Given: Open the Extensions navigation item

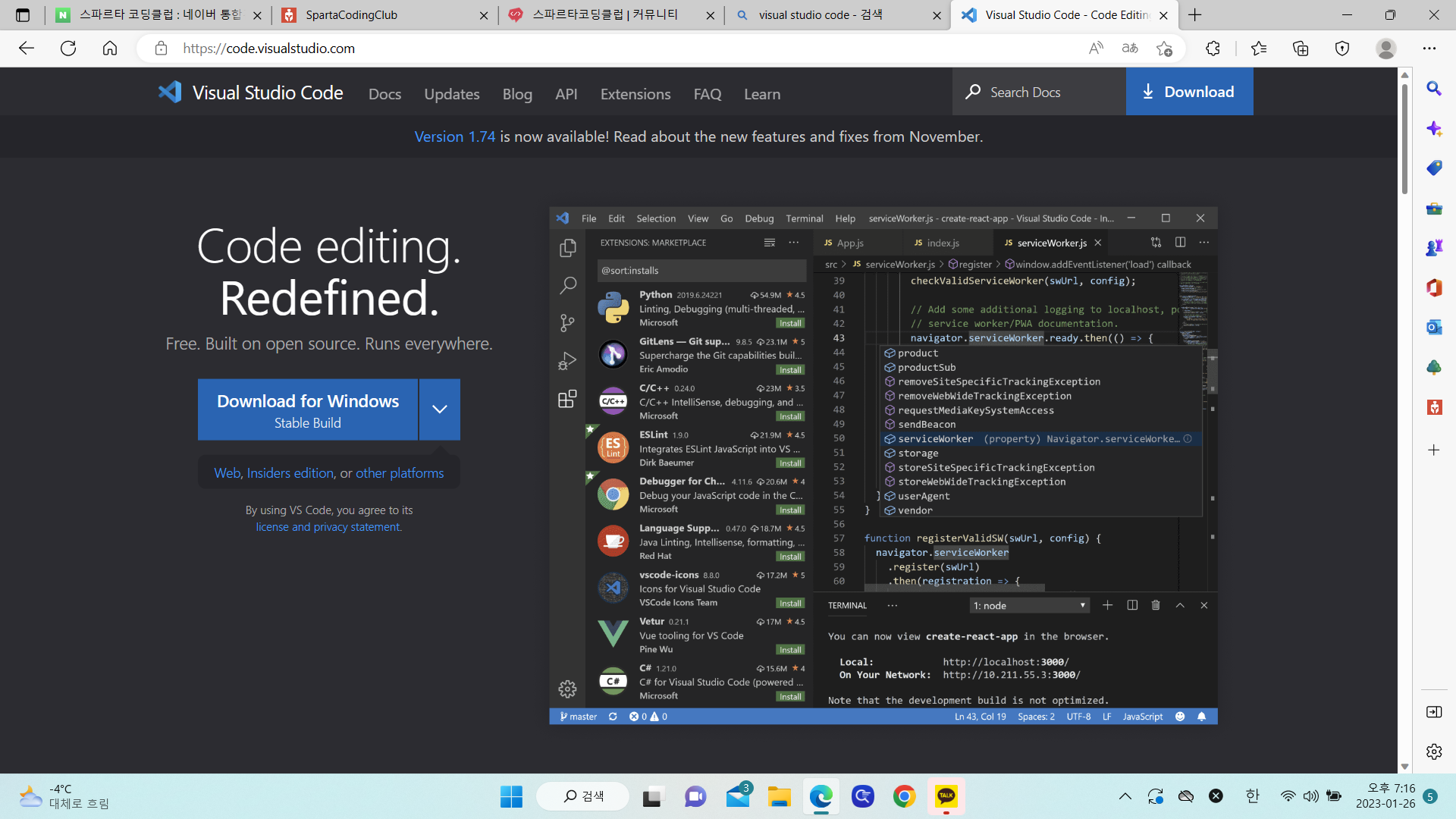Looking at the screenshot, I should coord(635,94).
